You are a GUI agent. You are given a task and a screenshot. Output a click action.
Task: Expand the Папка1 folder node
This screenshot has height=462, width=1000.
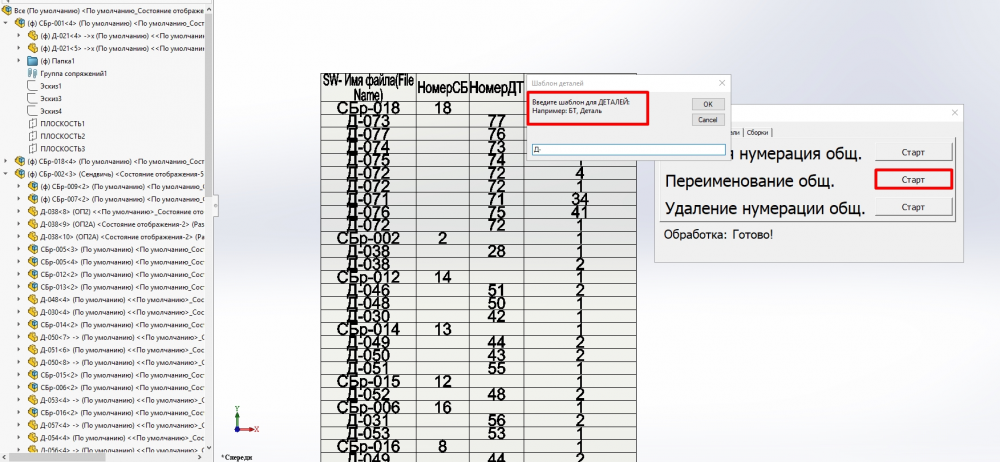point(18,61)
